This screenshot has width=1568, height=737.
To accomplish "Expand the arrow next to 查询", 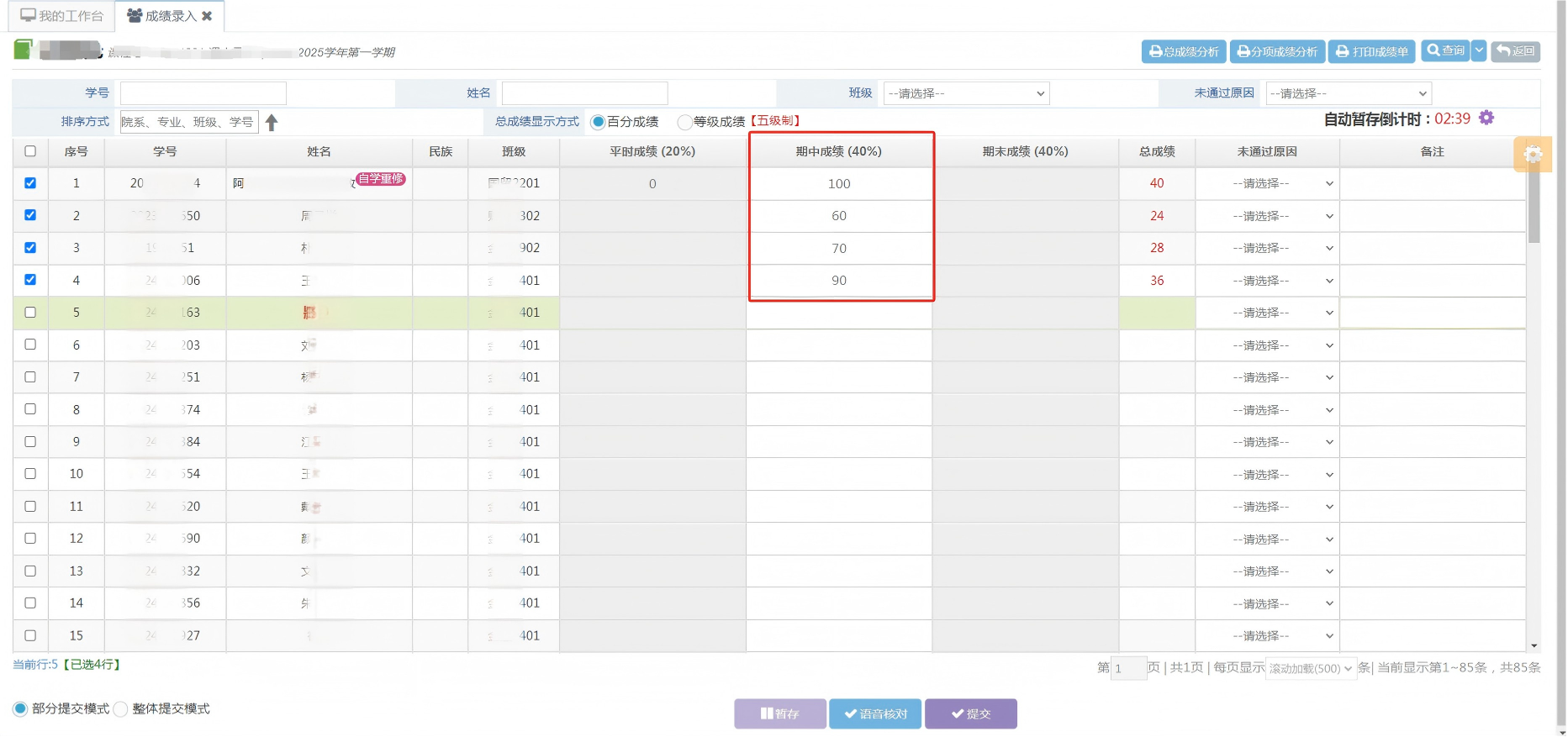I will pyautogui.click(x=1479, y=50).
